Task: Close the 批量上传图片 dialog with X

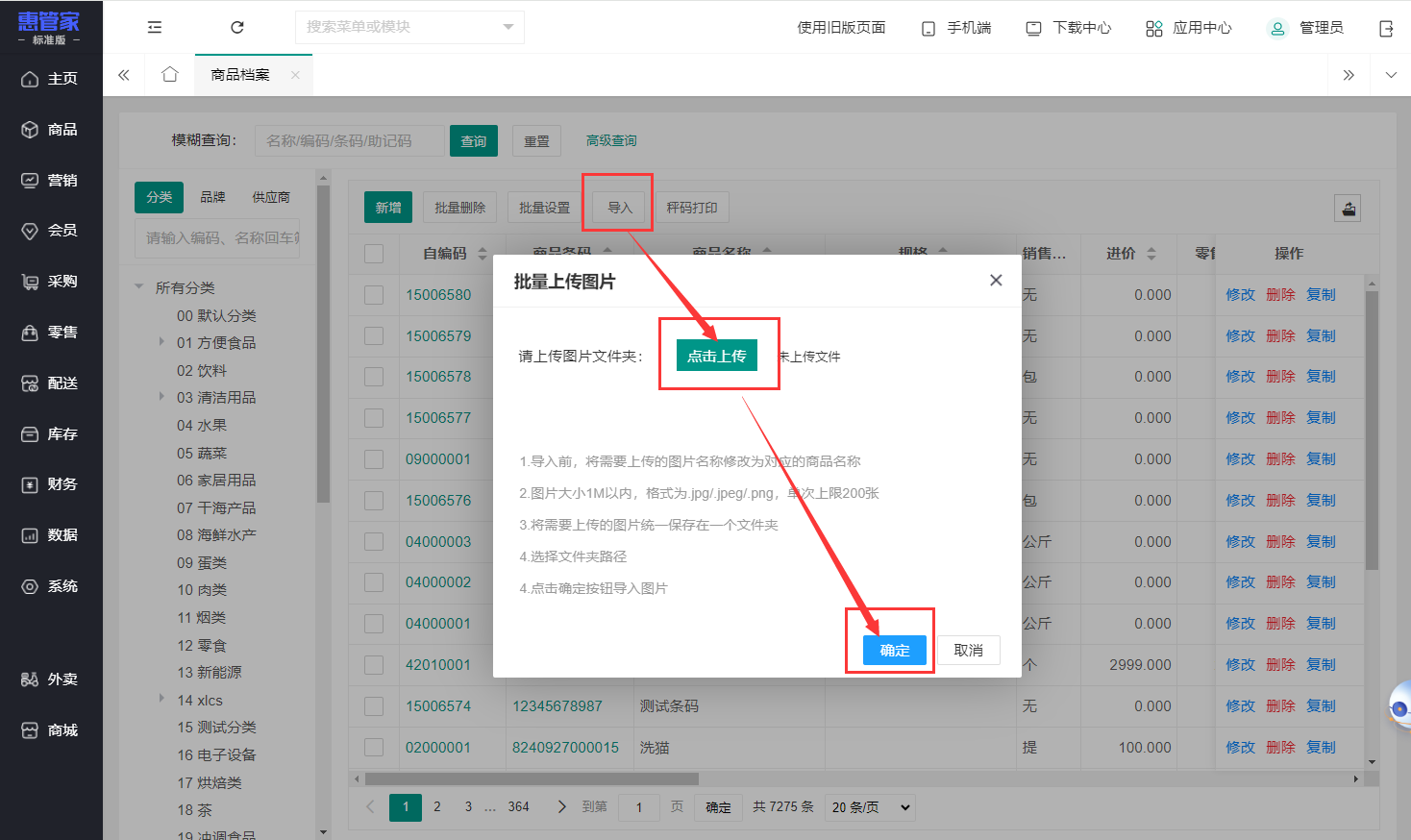Action: point(996,280)
